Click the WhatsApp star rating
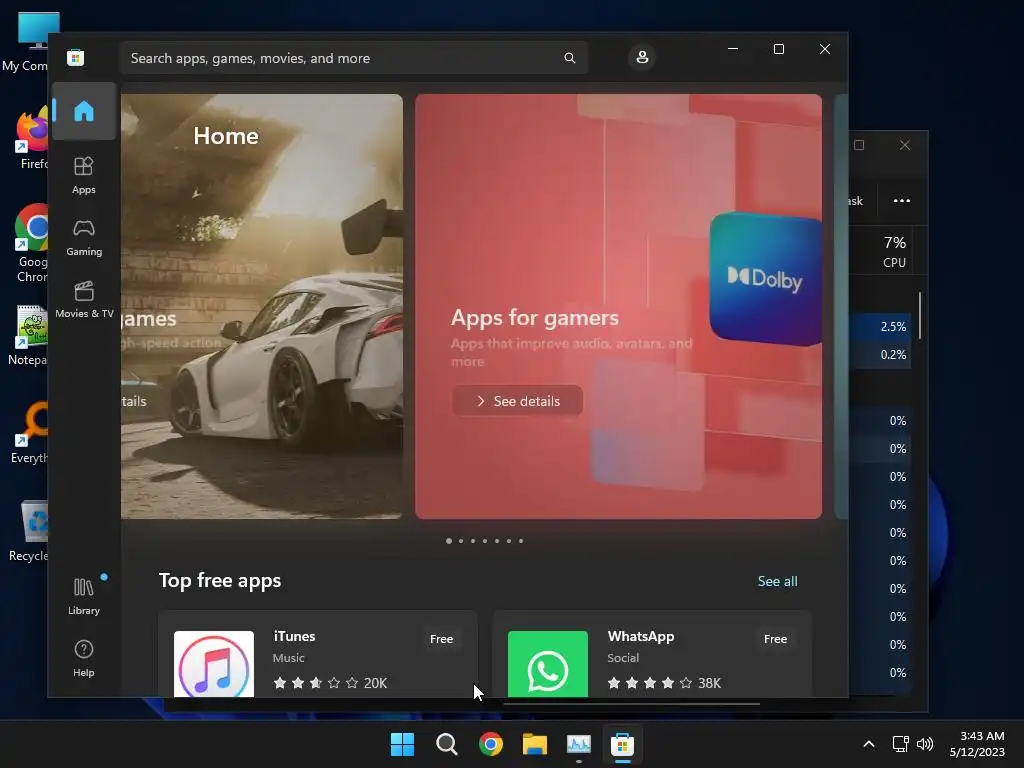 coord(650,683)
